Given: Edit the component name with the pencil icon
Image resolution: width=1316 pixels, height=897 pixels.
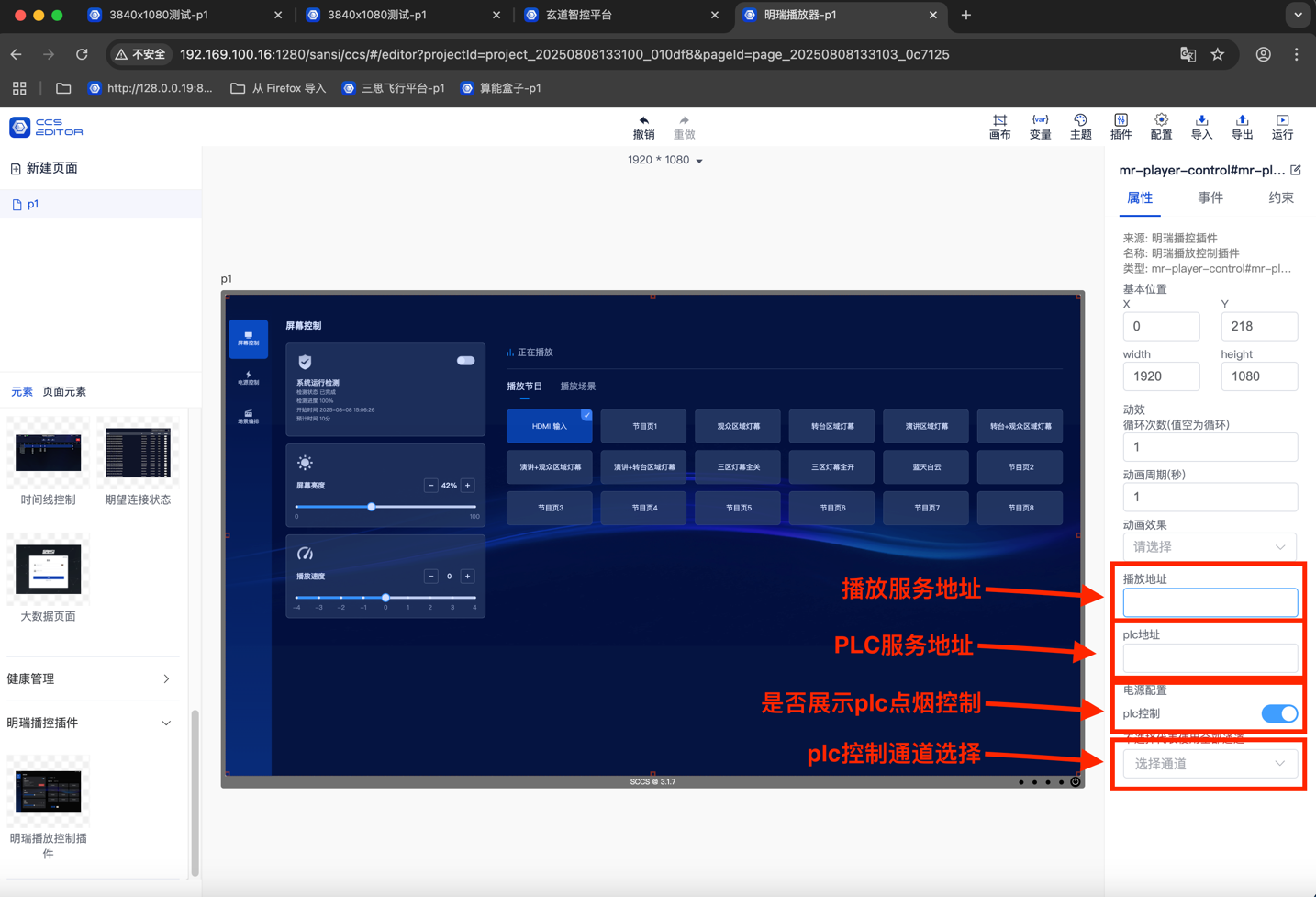Looking at the screenshot, I should (1295, 170).
